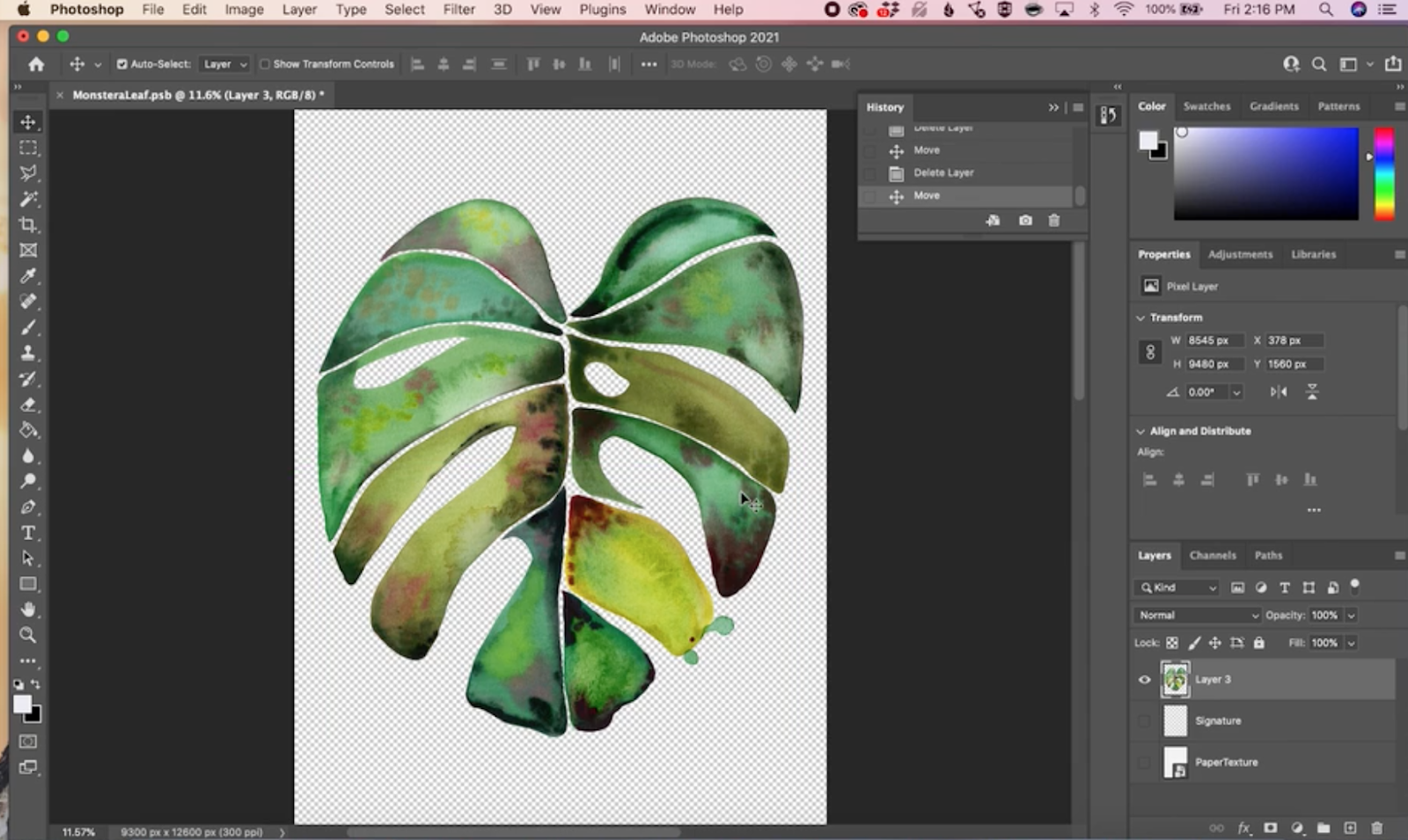Select the Blur tool
Screen dimensions: 1408x840
point(28,456)
